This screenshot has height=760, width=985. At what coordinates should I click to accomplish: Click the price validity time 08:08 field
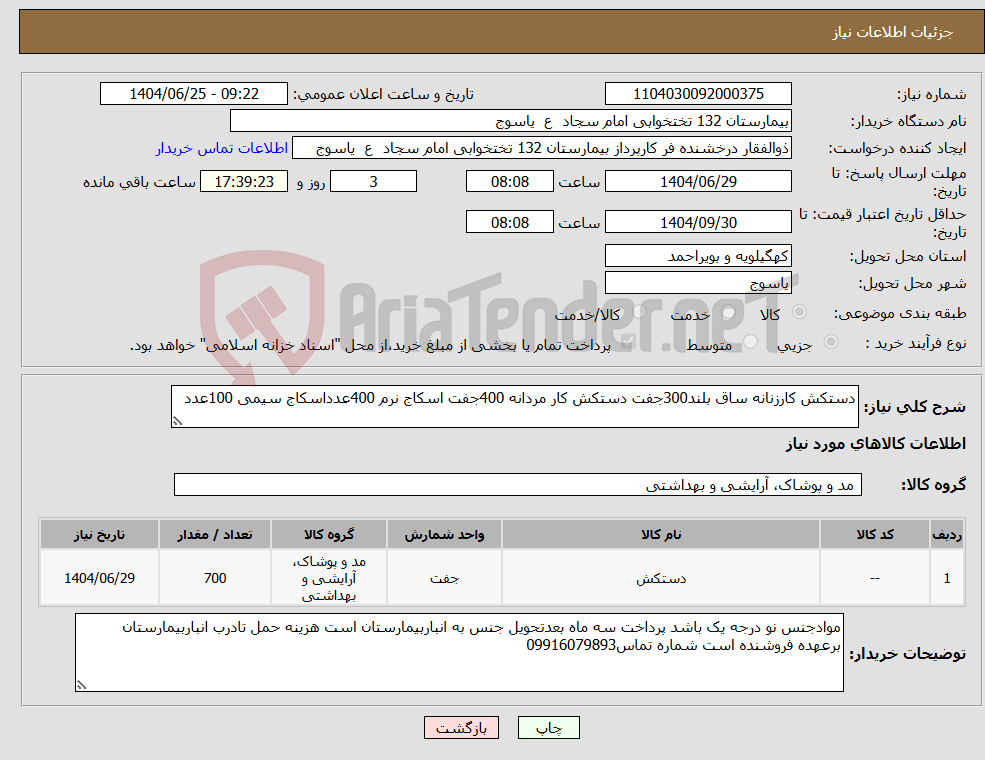pos(509,222)
